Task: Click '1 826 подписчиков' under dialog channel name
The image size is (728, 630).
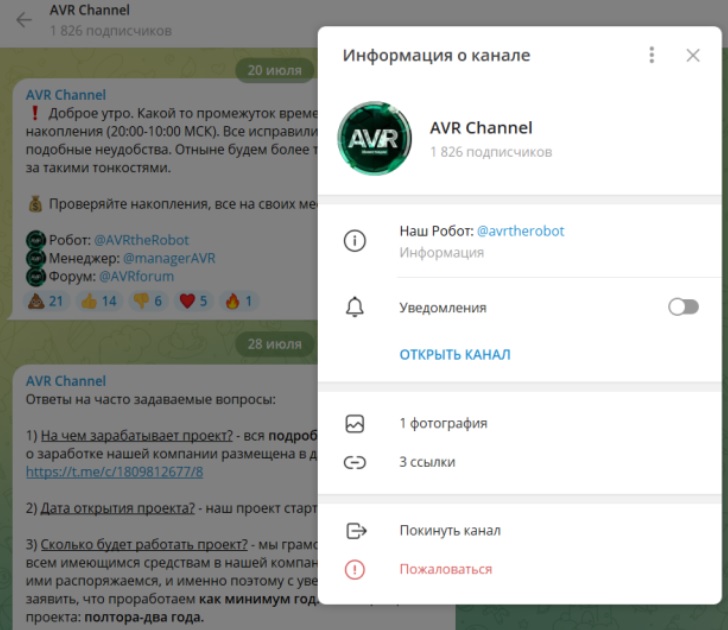Action: click(491, 152)
